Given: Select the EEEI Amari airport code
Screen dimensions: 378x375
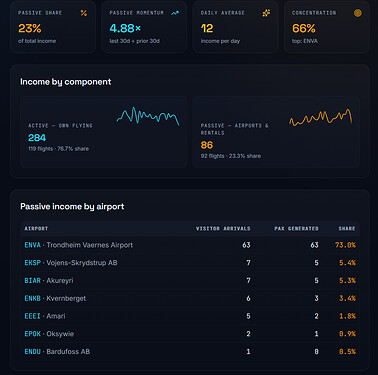Looking at the screenshot, I should tap(32, 316).
